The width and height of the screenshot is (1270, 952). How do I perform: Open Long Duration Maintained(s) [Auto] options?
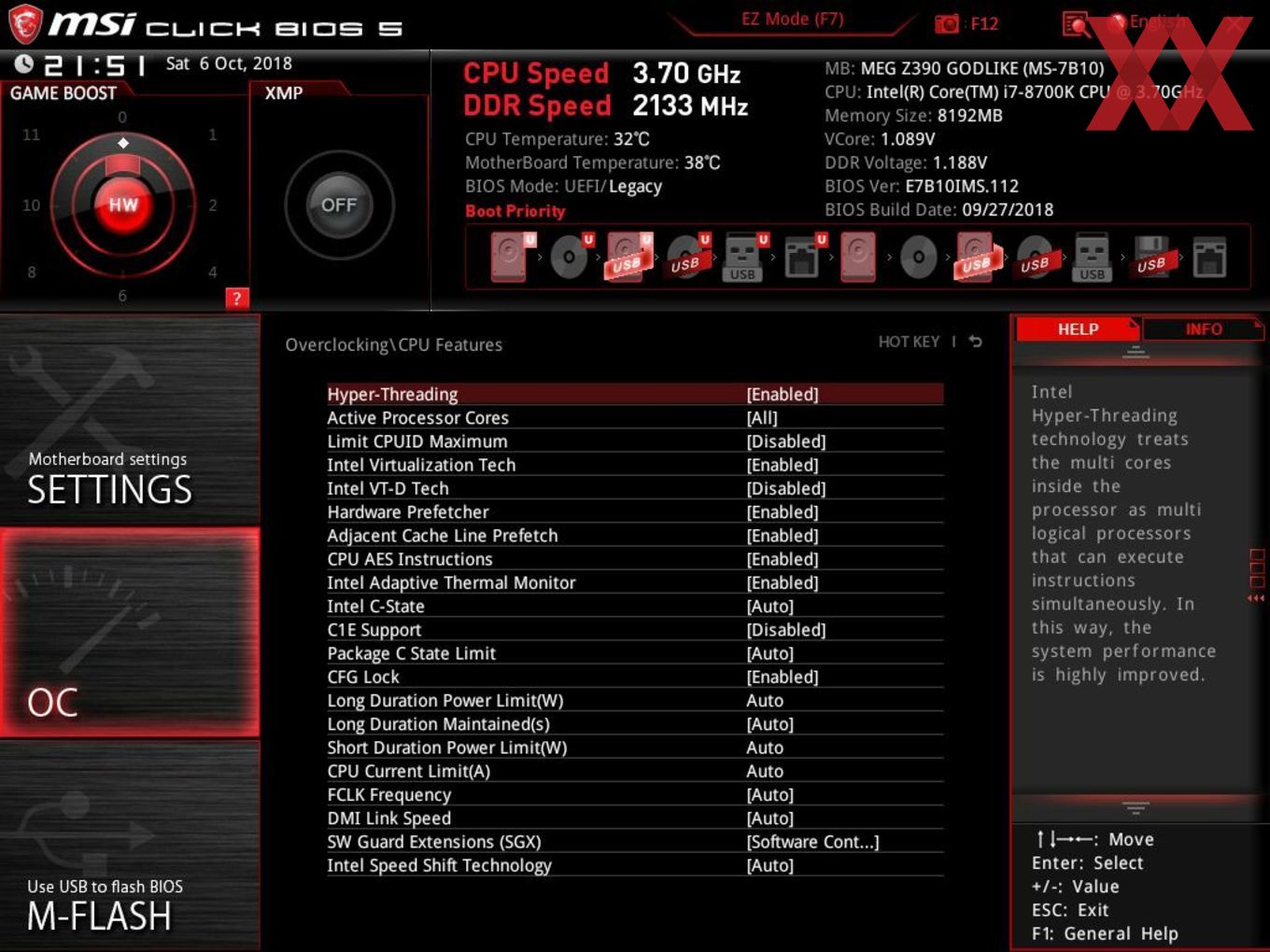(770, 724)
